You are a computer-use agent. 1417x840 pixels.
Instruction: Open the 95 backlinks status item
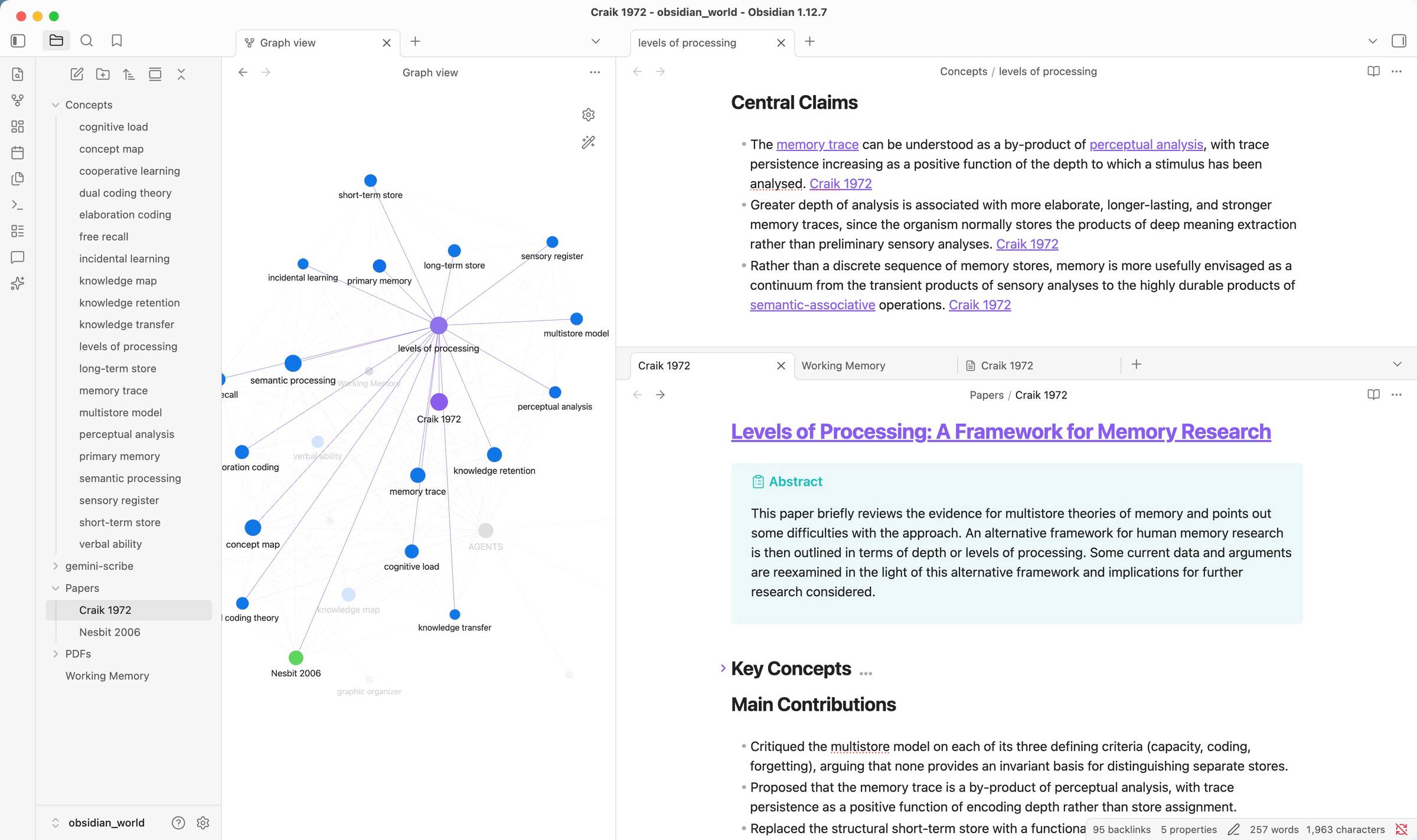(1121, 829)
